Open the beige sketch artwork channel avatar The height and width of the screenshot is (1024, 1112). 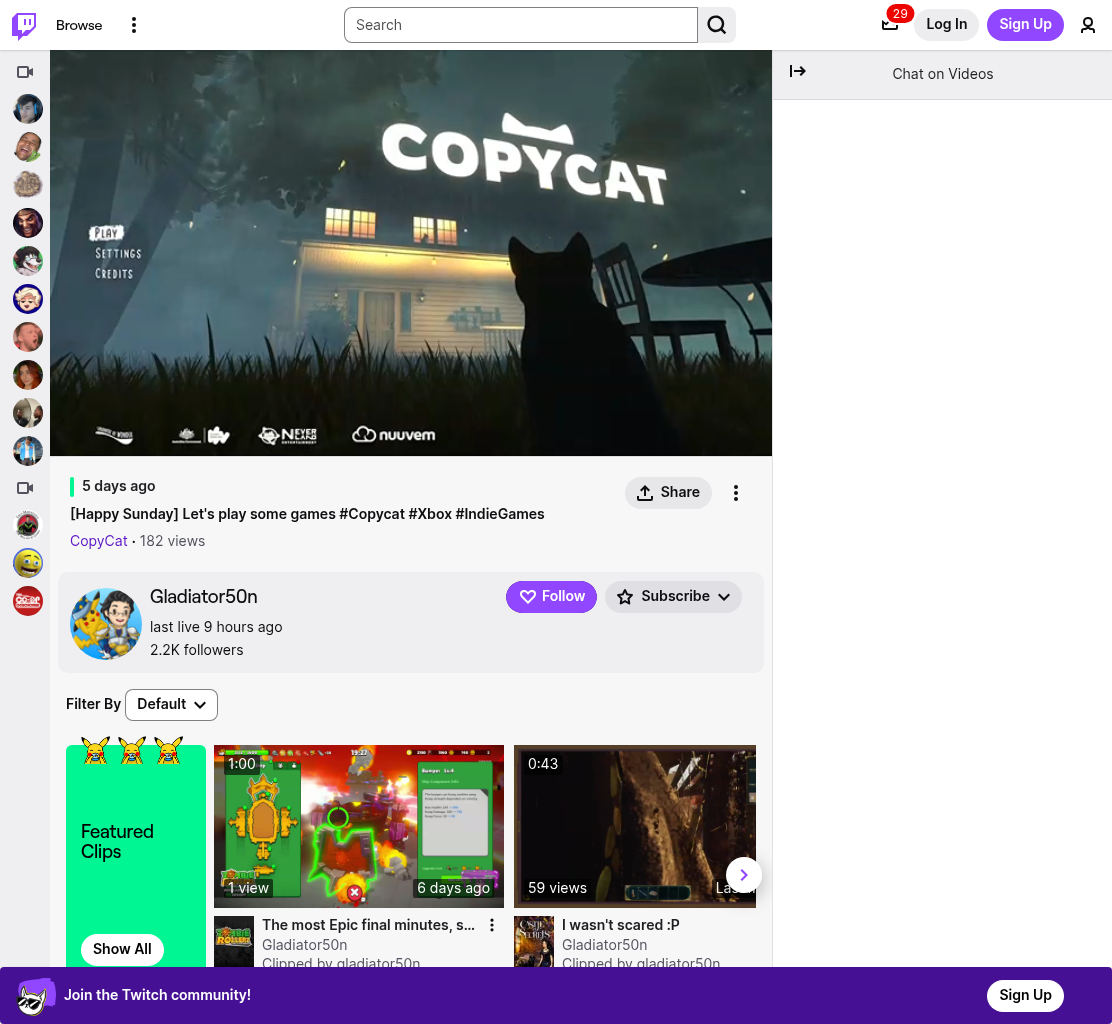[x=28, y=185]
